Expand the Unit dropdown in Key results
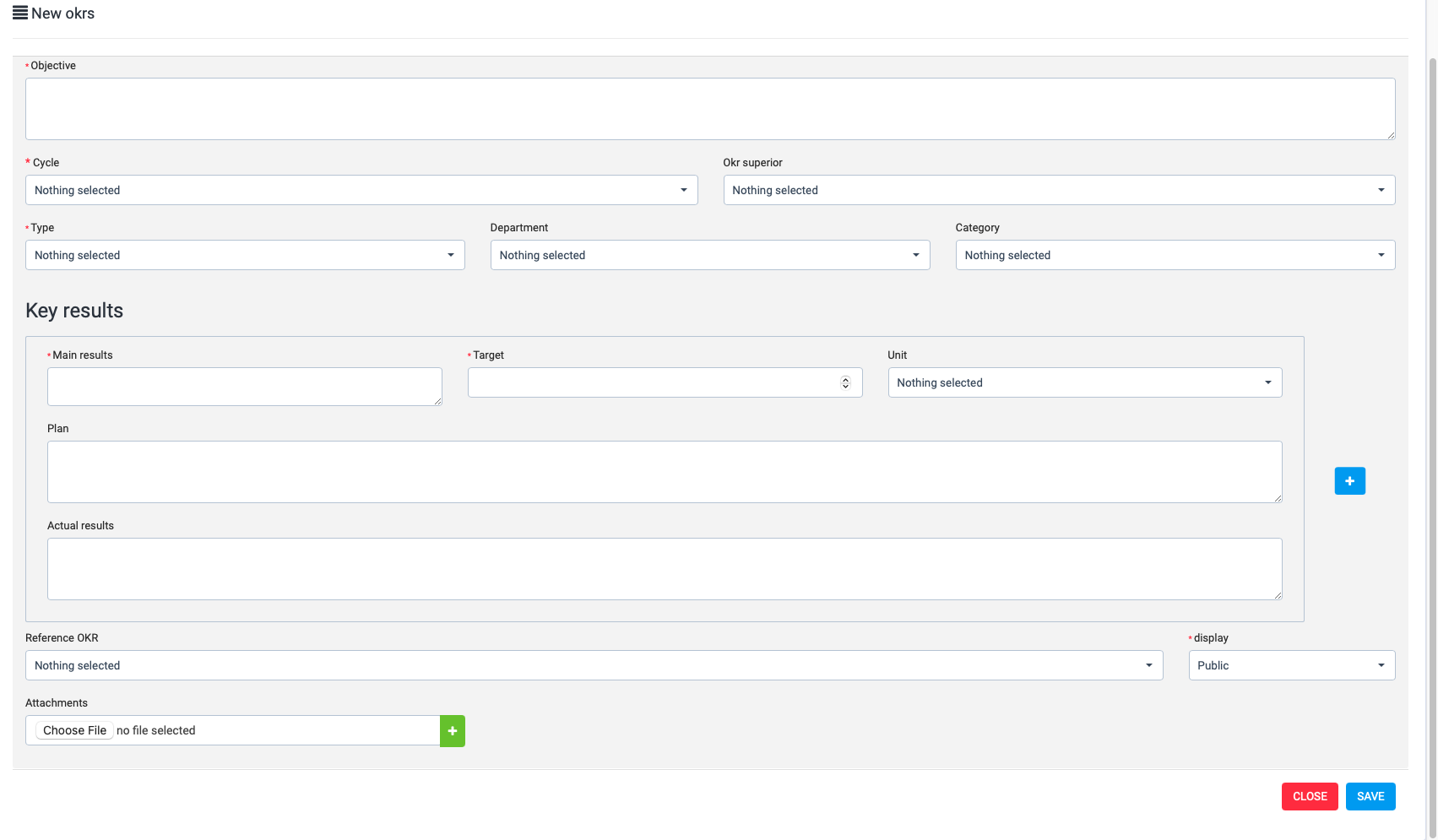 tap(1084, 382)
